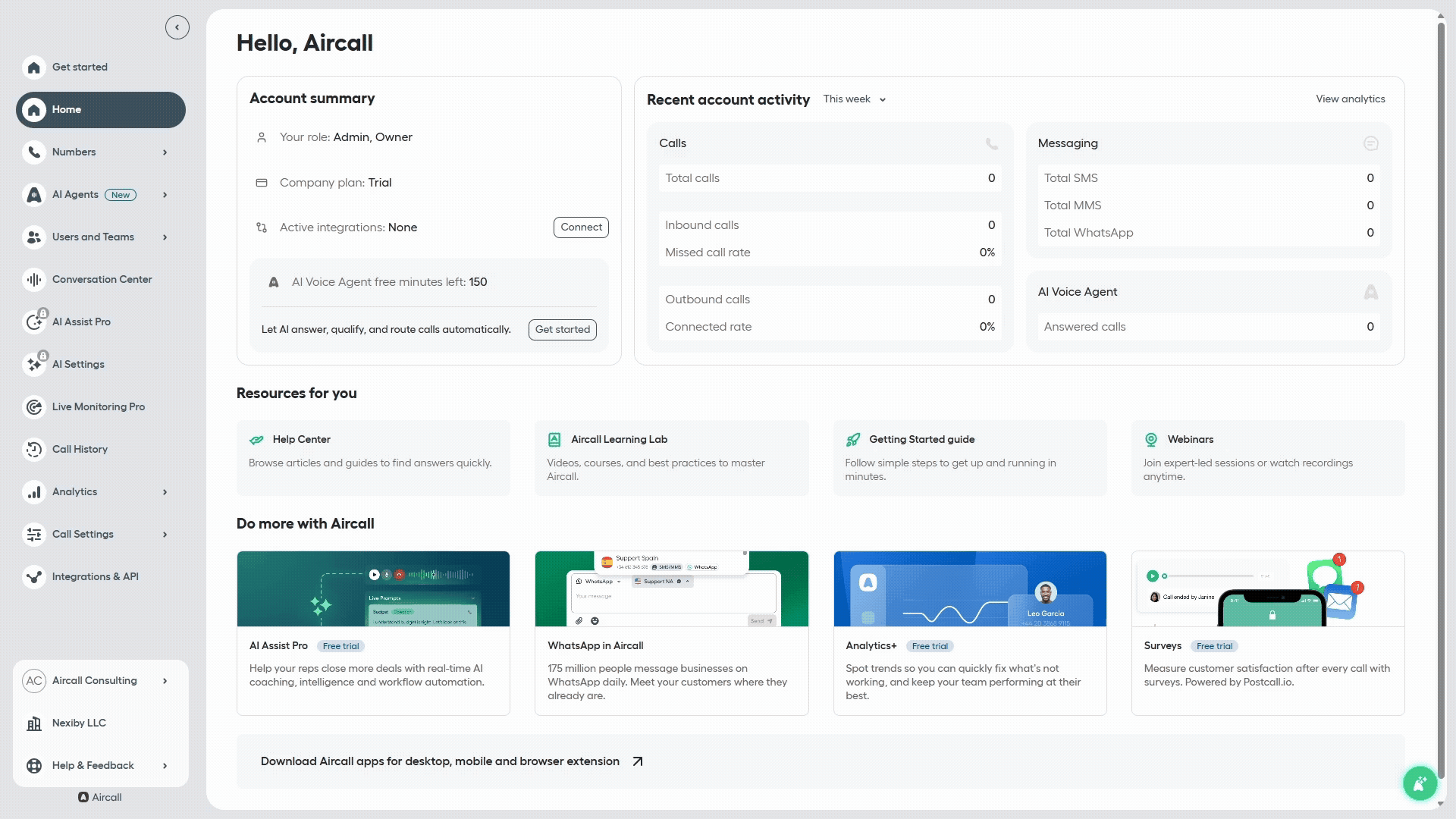Click the Analytics+ Free trial badge
Viewport: 1456px width, 819px height.
coord(930,646)
